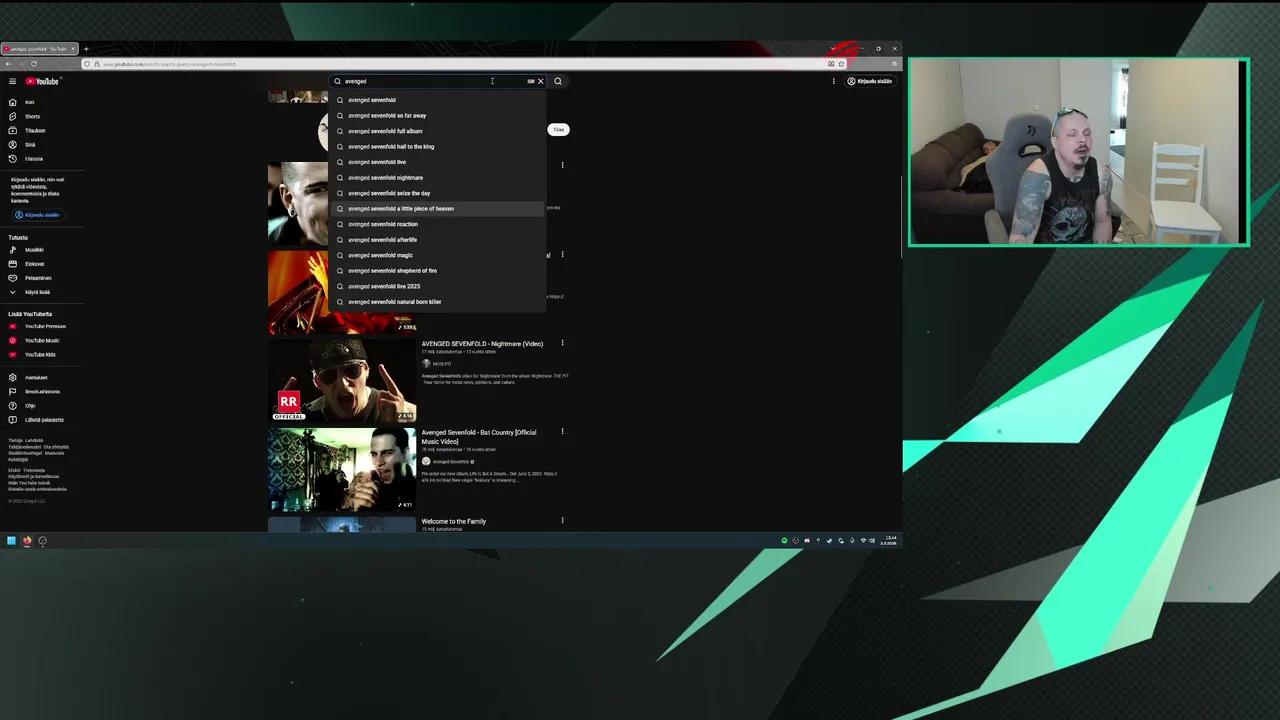The image size is (1280, 720).
Task: Click the search magnifier button
Action: (558, 81)
